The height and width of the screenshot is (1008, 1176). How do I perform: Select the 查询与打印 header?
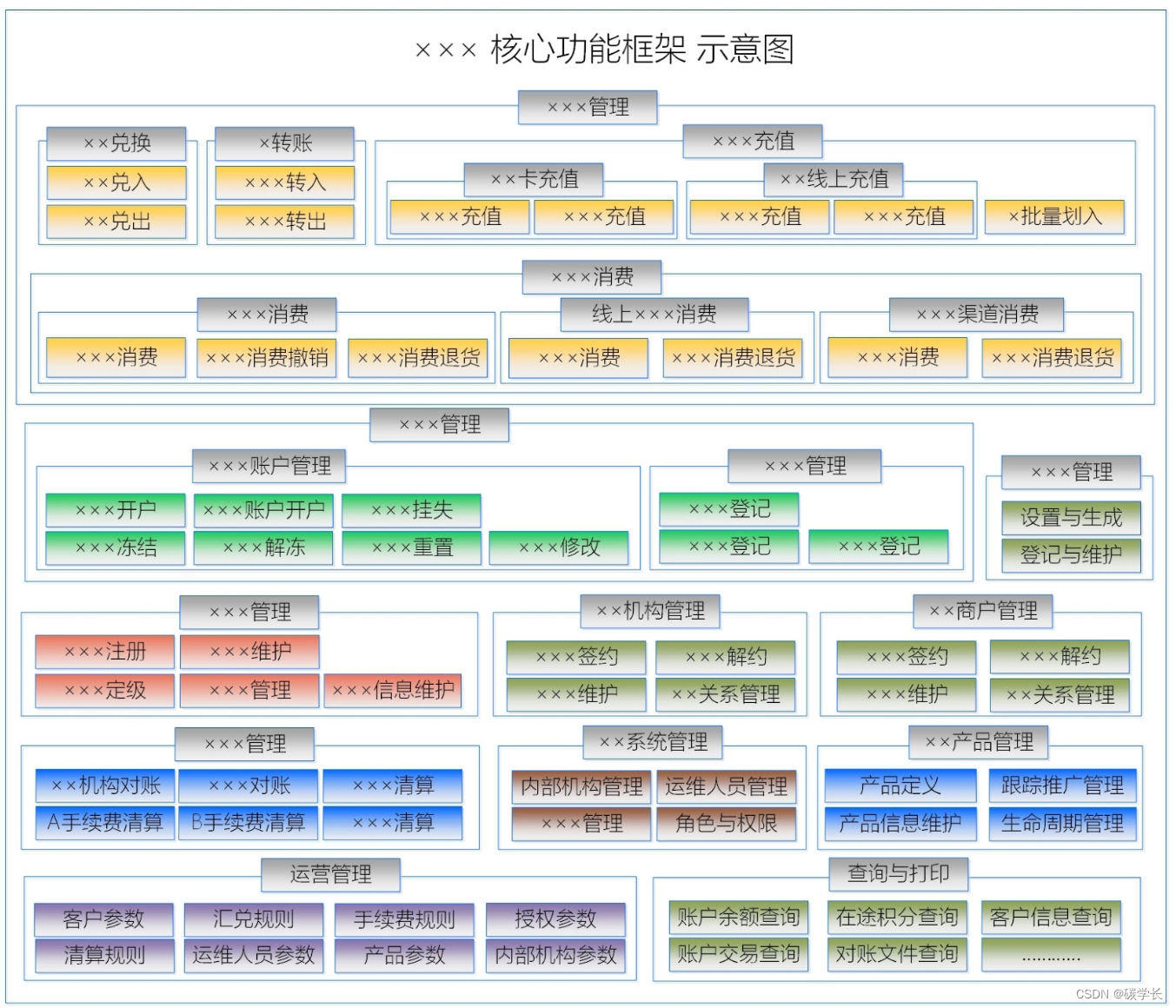click(899, 874)
